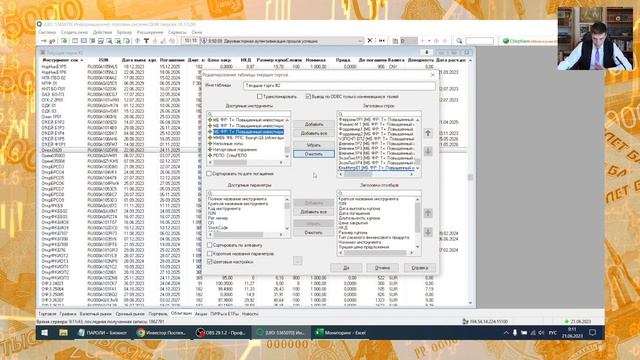Click search field above Доступные инструменты list

tap(249, 113)
